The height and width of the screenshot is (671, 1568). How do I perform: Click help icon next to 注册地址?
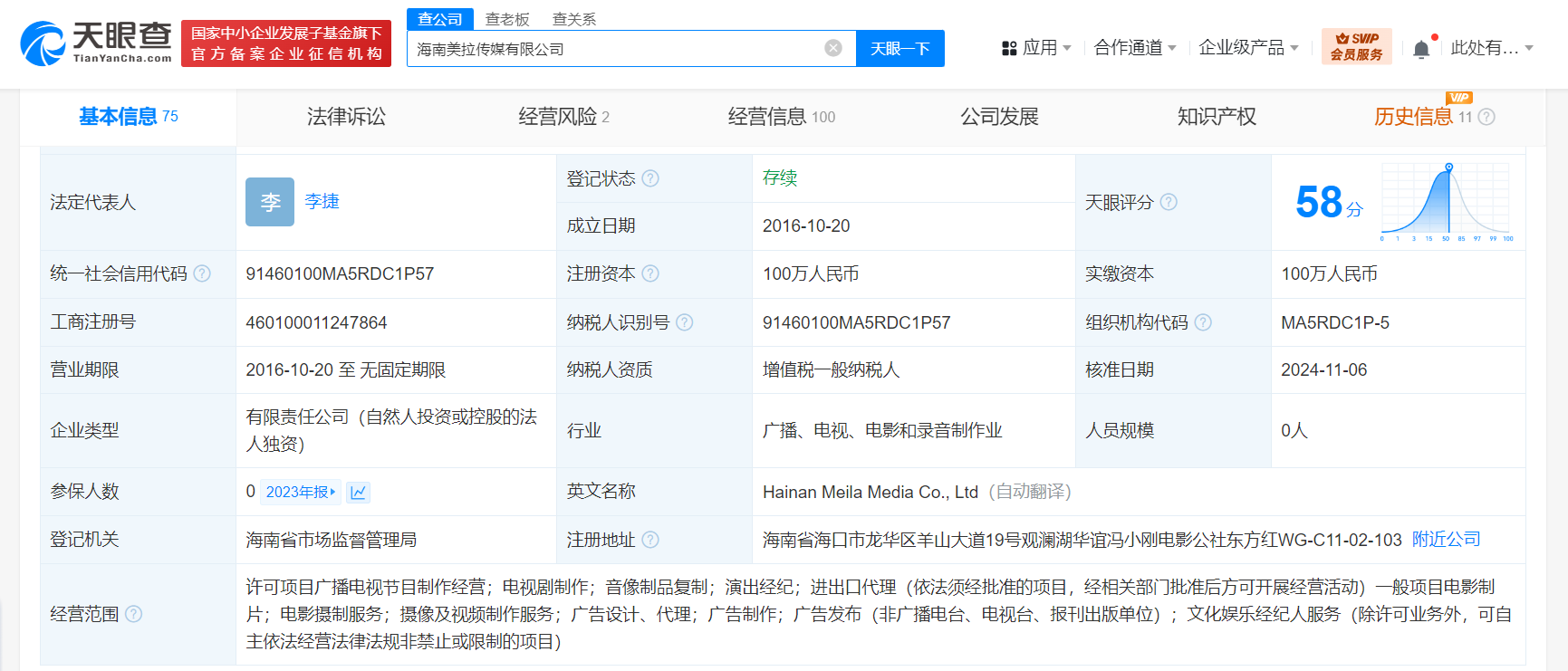tap(650, 540)
